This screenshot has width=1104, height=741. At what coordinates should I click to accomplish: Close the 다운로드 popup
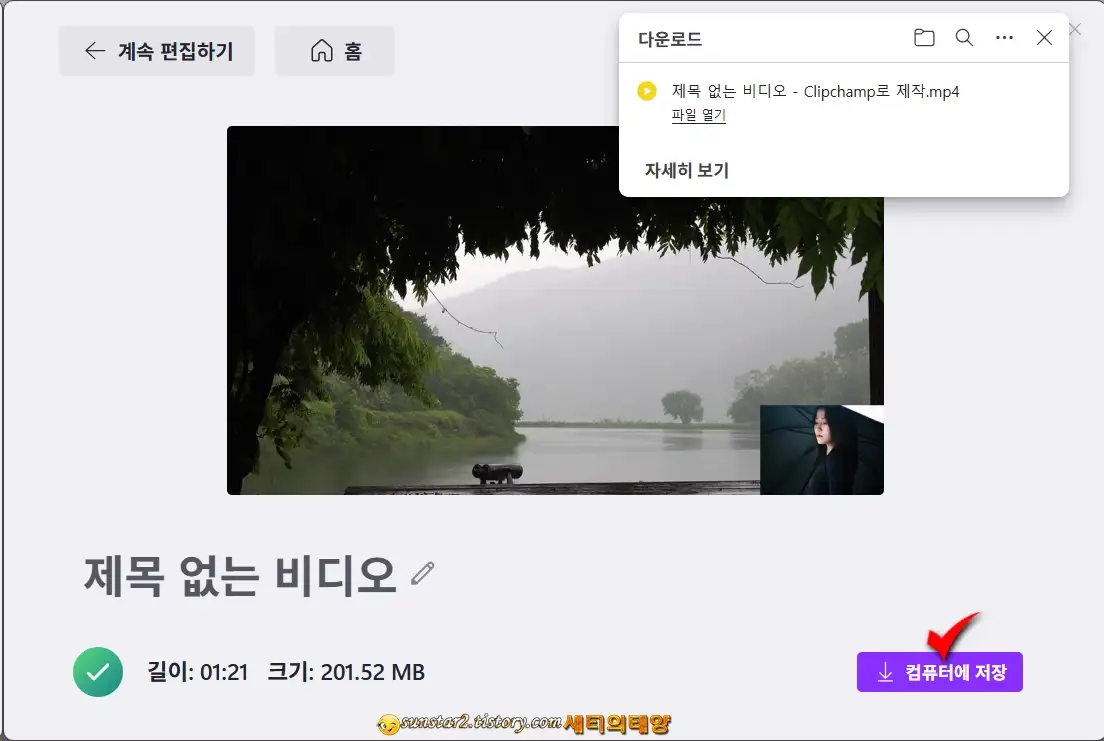point(1044,37)
